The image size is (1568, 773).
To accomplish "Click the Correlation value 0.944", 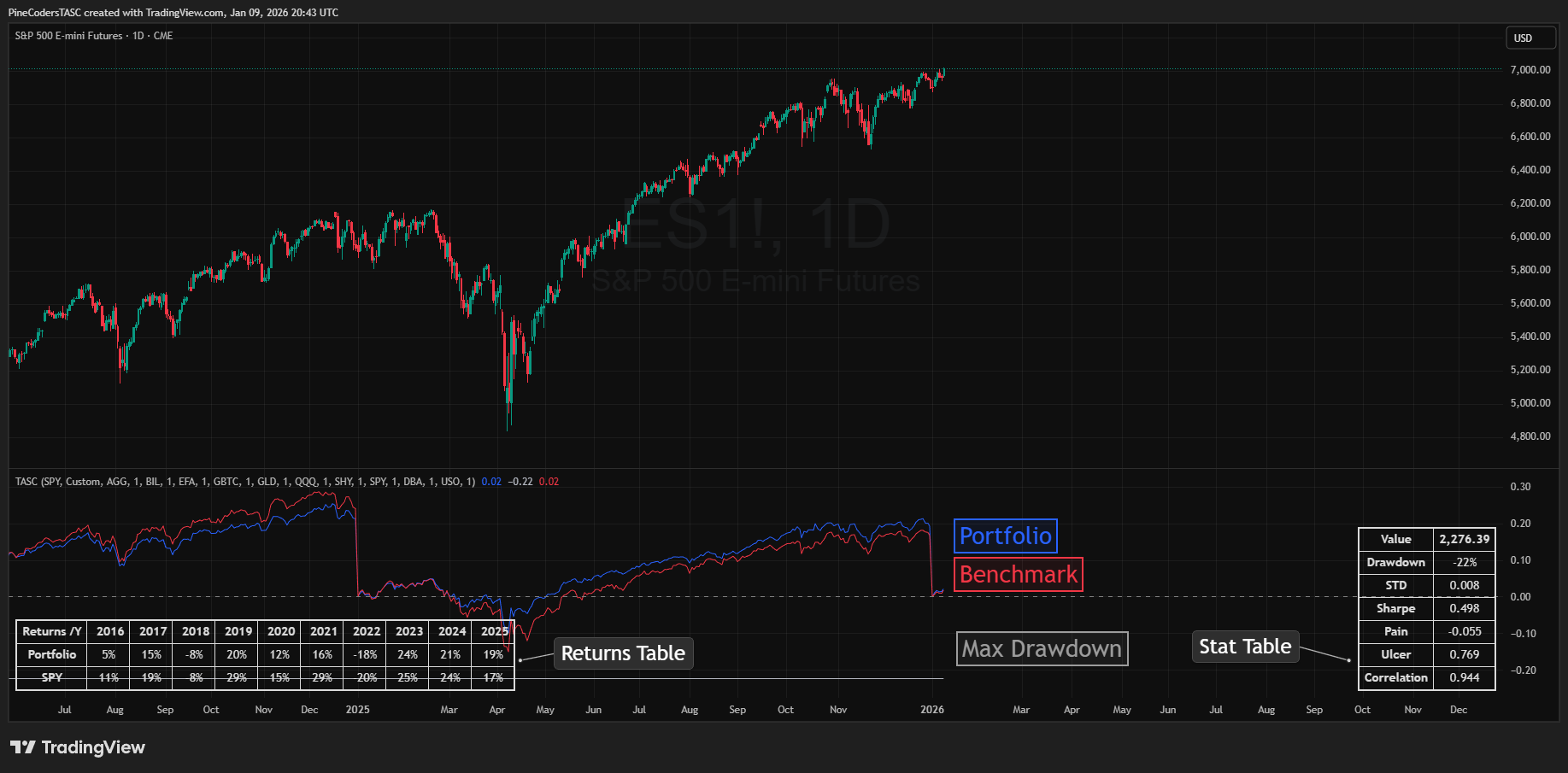I will (x=1465, y=677).
